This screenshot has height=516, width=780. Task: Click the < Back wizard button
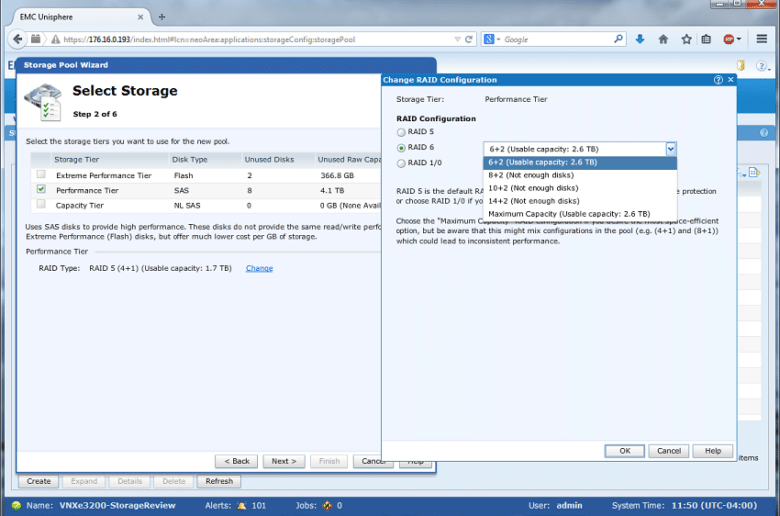coord(236,461)
